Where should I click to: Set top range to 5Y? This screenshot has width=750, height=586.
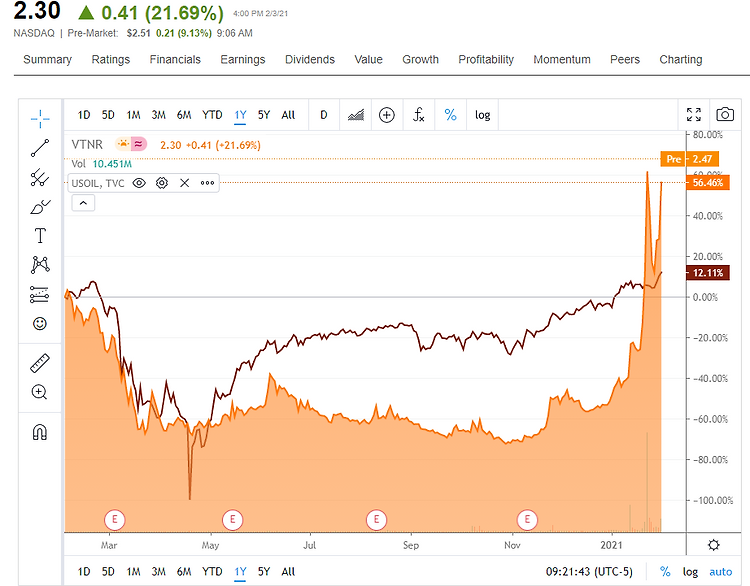pyautogui.click(x=264, y=115)
